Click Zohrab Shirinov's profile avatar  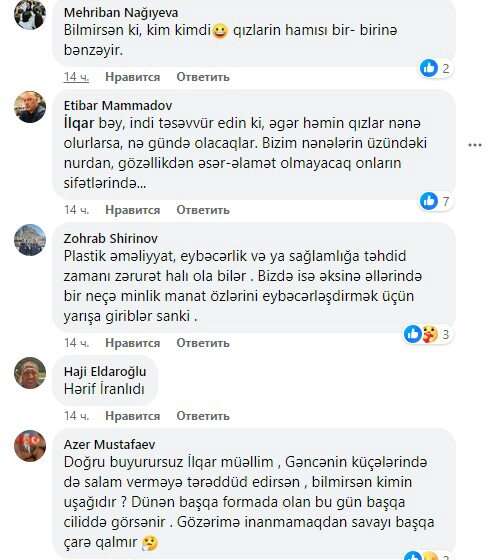tap(30, 240)
